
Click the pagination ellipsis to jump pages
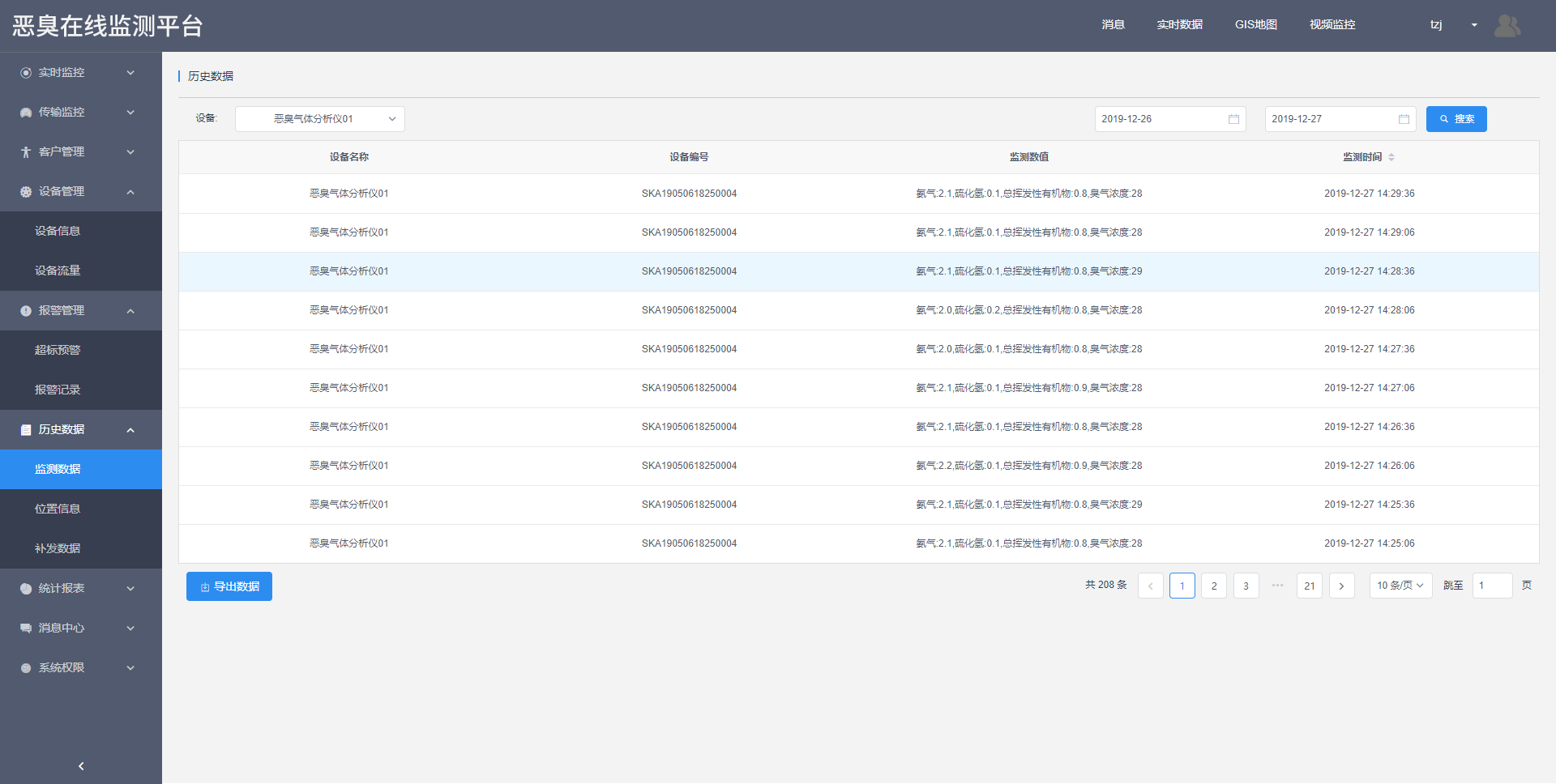(x=1278, y=586)
